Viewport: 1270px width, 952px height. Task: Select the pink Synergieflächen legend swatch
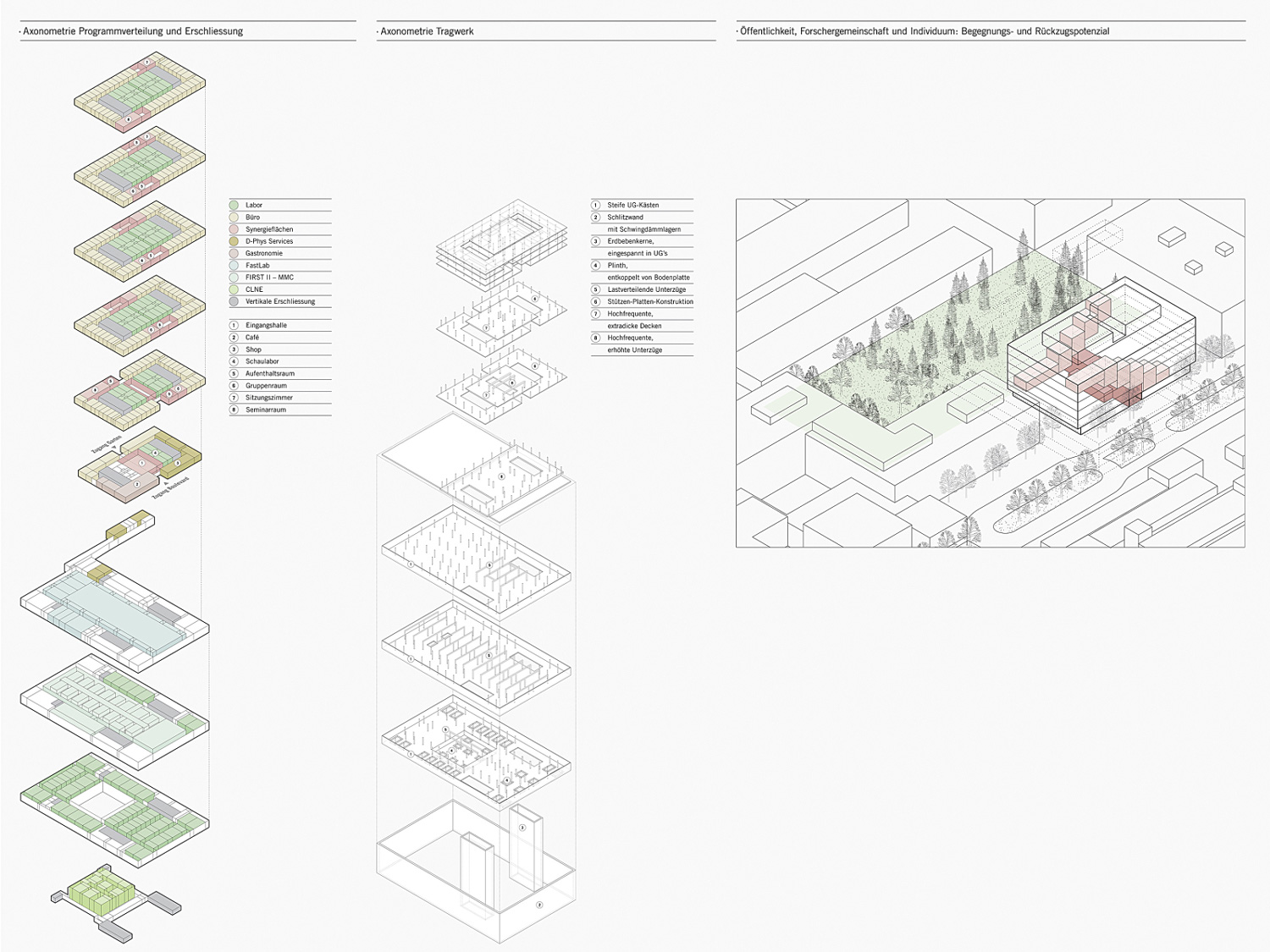[235, 229]
